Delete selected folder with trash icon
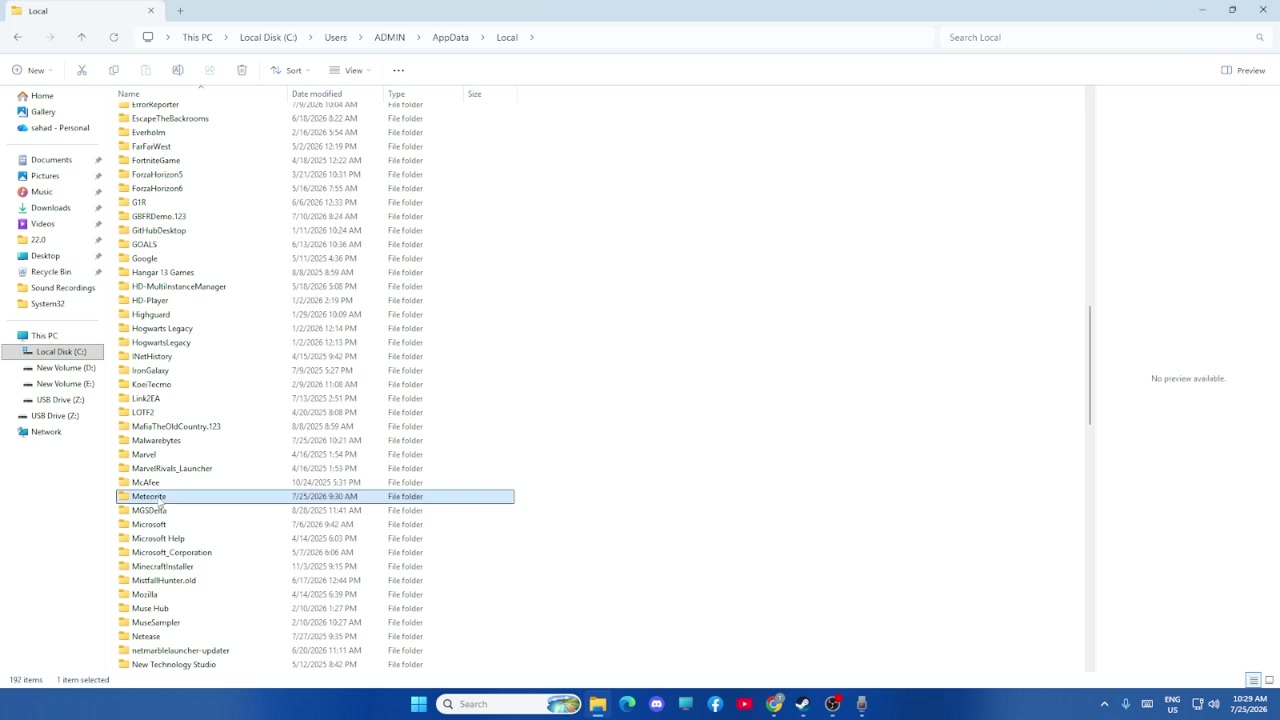1280x720 pixels. point(242,70)
